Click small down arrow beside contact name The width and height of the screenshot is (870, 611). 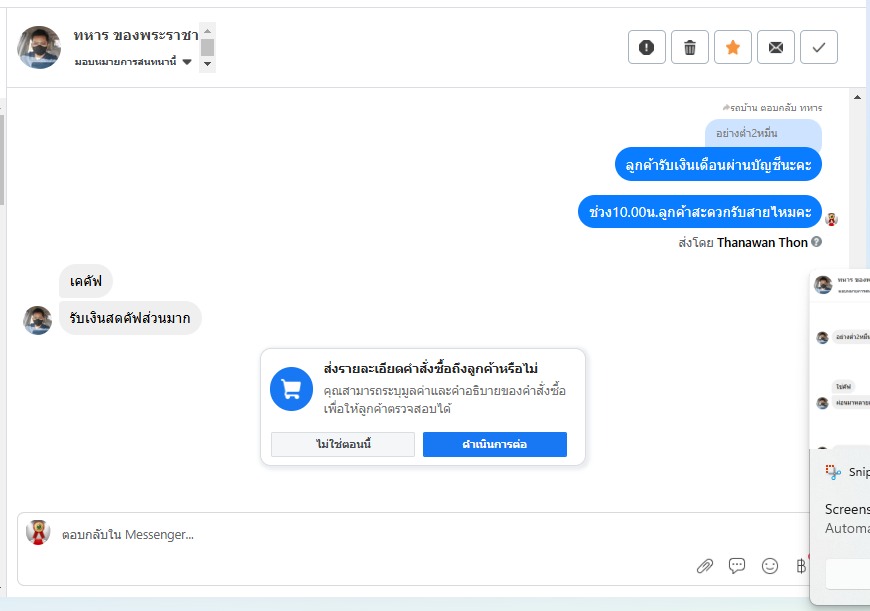pos(208,64)
